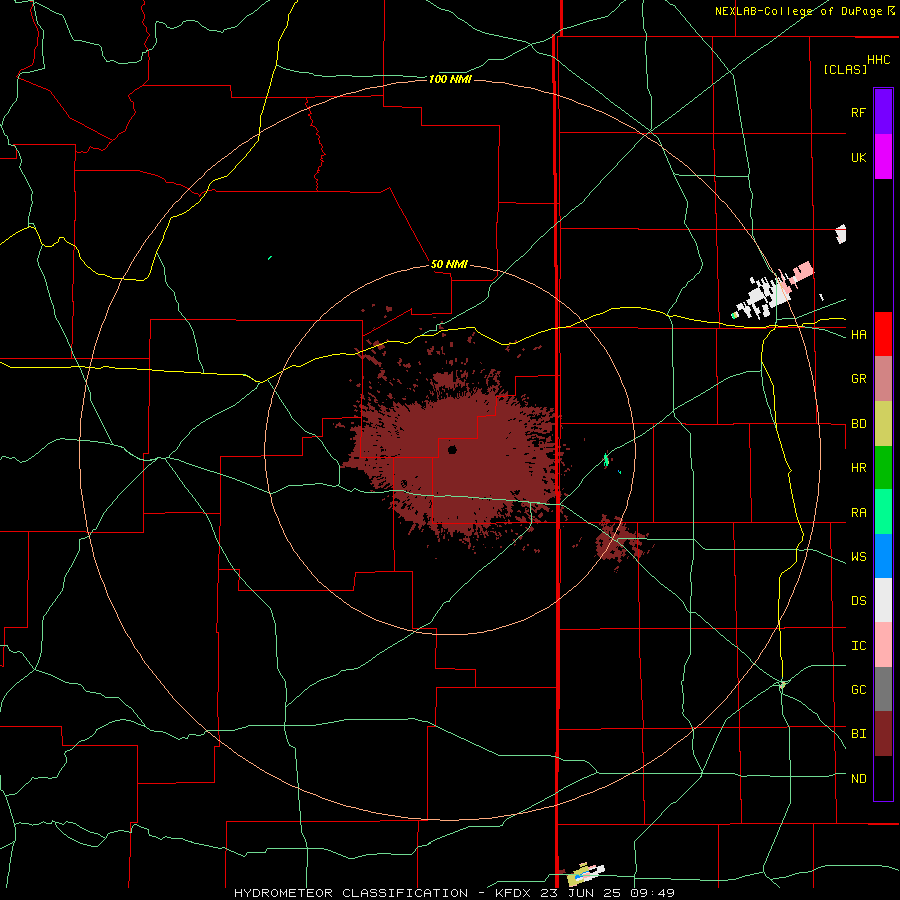Click the UK magenta legend swatch
Screen dimensions: 900x900
pos(883,157)
